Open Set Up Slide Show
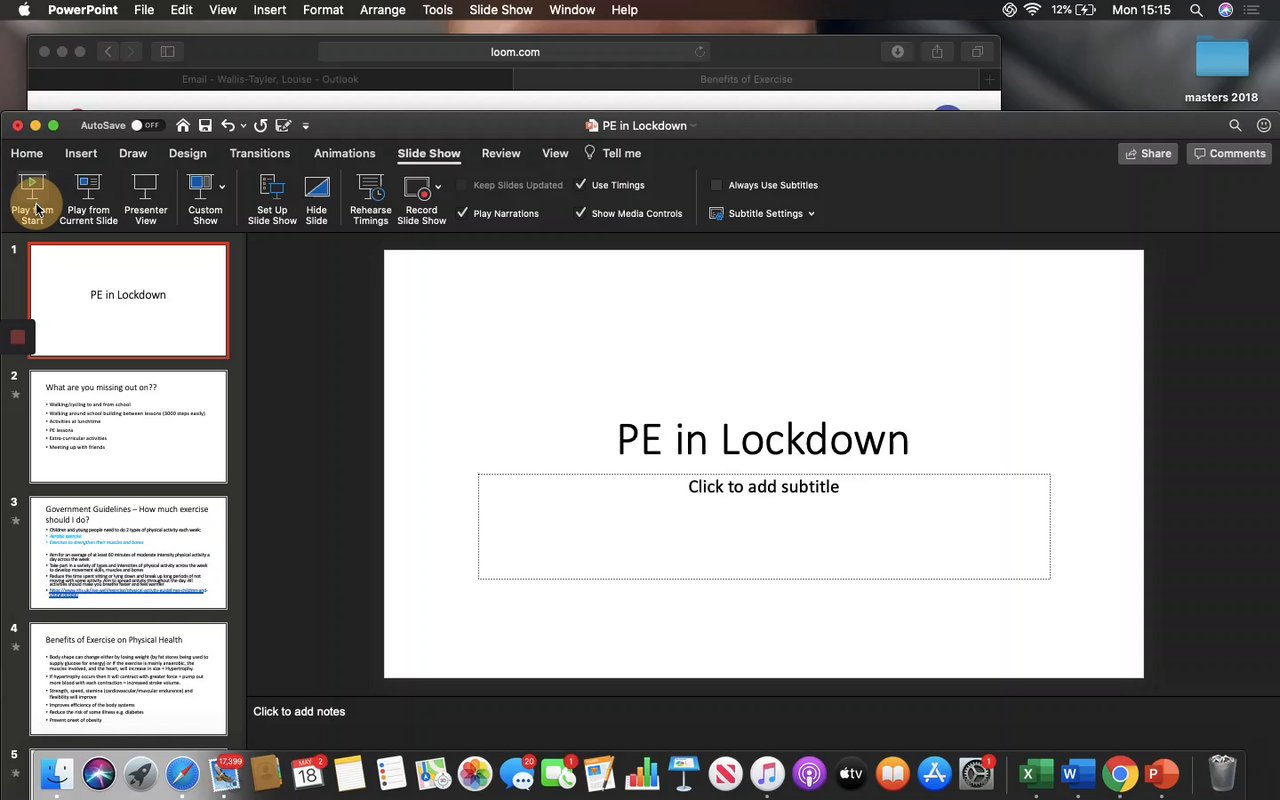 tap(272, 199)
